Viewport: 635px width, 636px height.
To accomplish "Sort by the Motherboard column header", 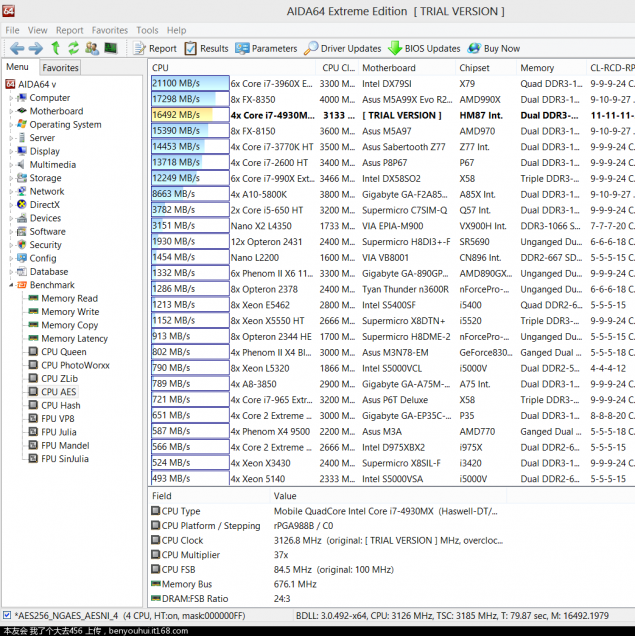I will click(x=407, y=68).
